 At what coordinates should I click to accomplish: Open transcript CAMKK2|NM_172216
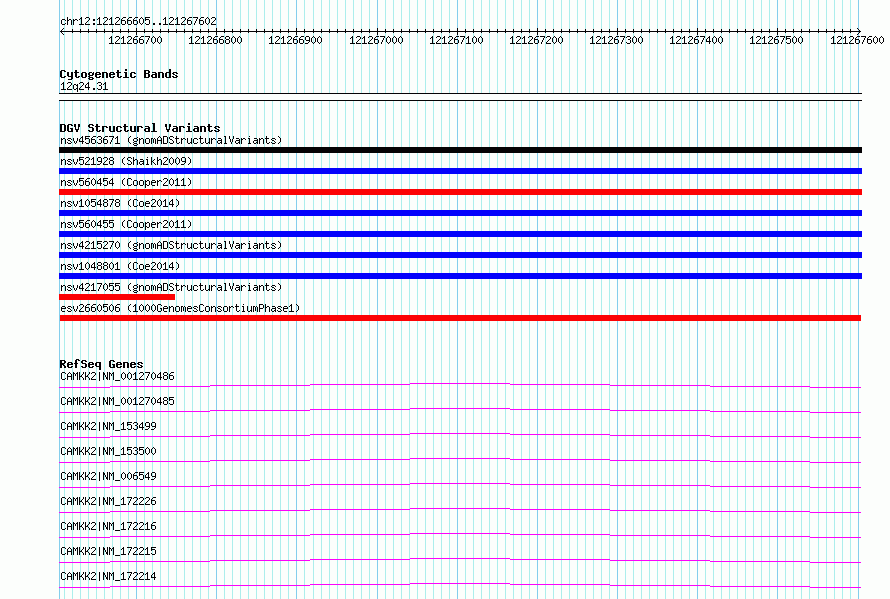108,526
